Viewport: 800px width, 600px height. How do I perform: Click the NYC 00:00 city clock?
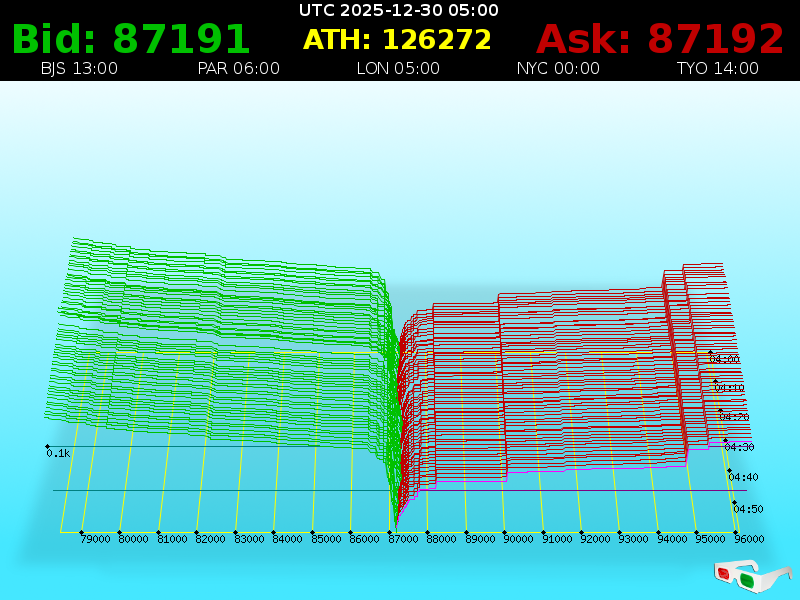[558, 69]
